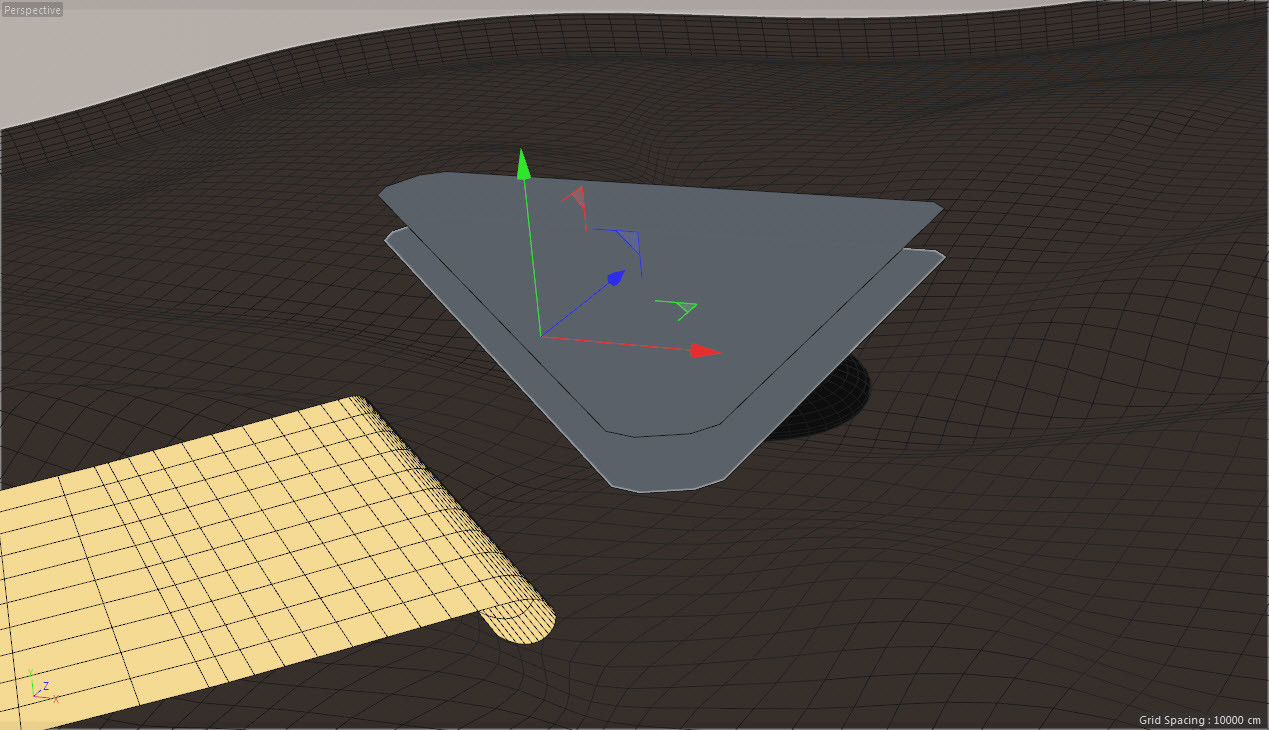
Task: Click the blue Z-axis arrow tip
Action: tap(616, 277)
